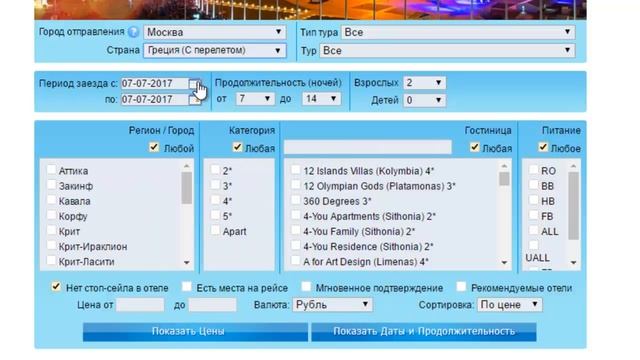
Task: Open the Город отправления dropdown showing Москва
Action: (214, 32)
